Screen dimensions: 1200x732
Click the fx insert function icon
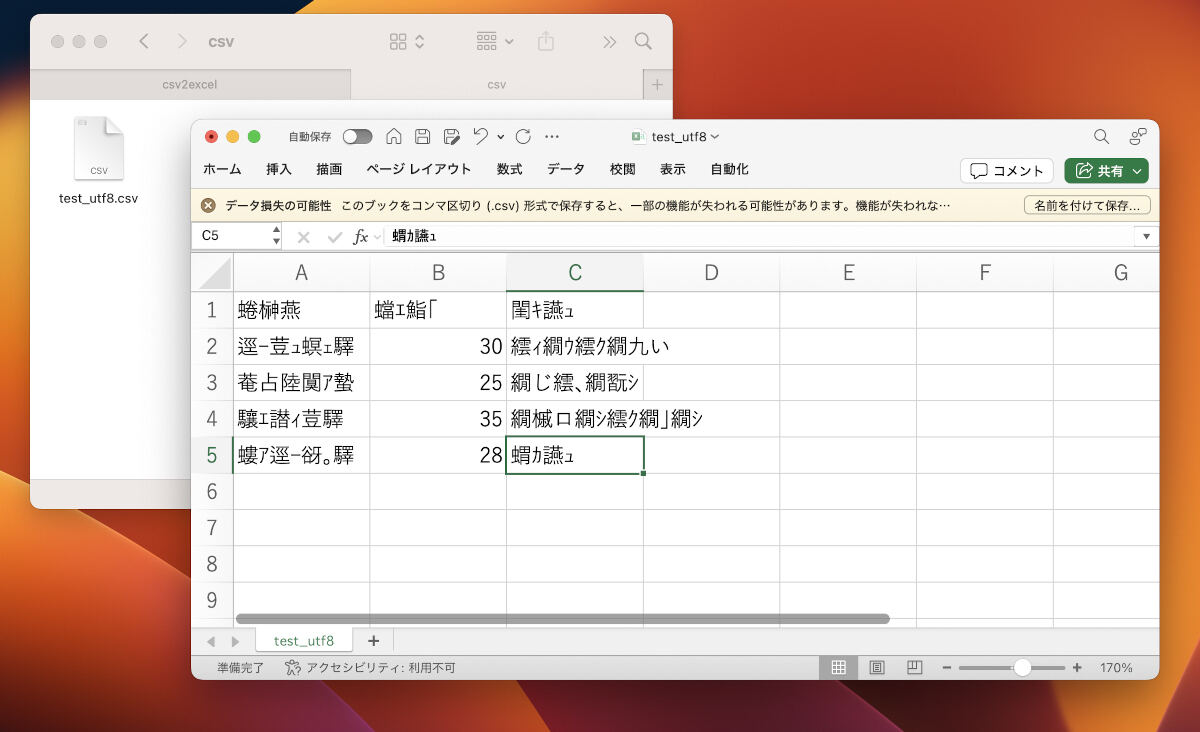point(360,237)
